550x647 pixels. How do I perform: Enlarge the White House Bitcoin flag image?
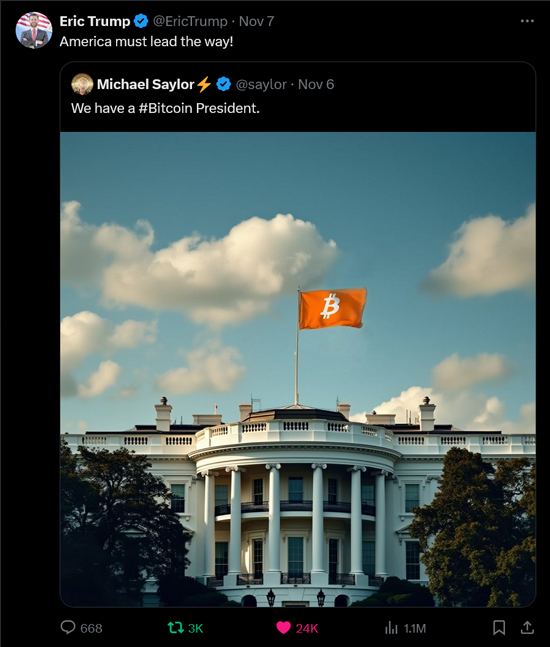click(298, 369)
